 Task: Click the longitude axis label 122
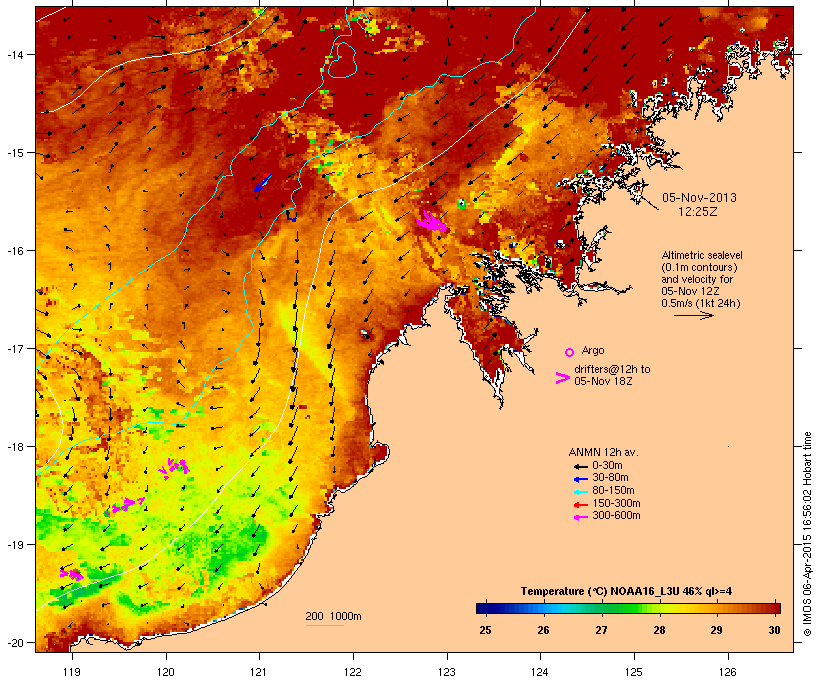coord(353,672)
